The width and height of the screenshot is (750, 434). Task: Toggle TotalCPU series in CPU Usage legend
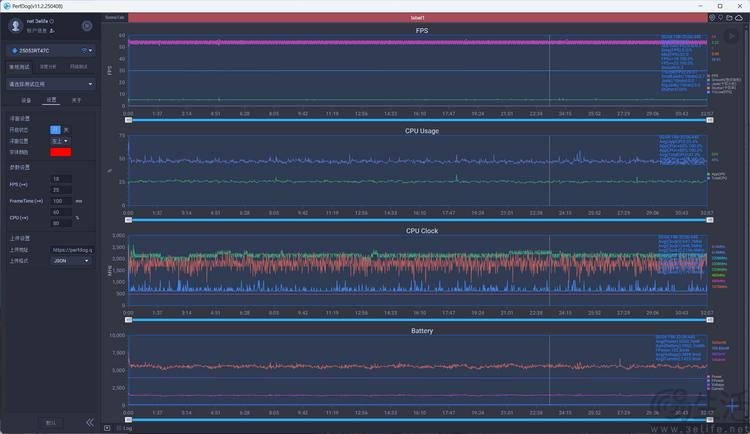[x=717, y=178]
